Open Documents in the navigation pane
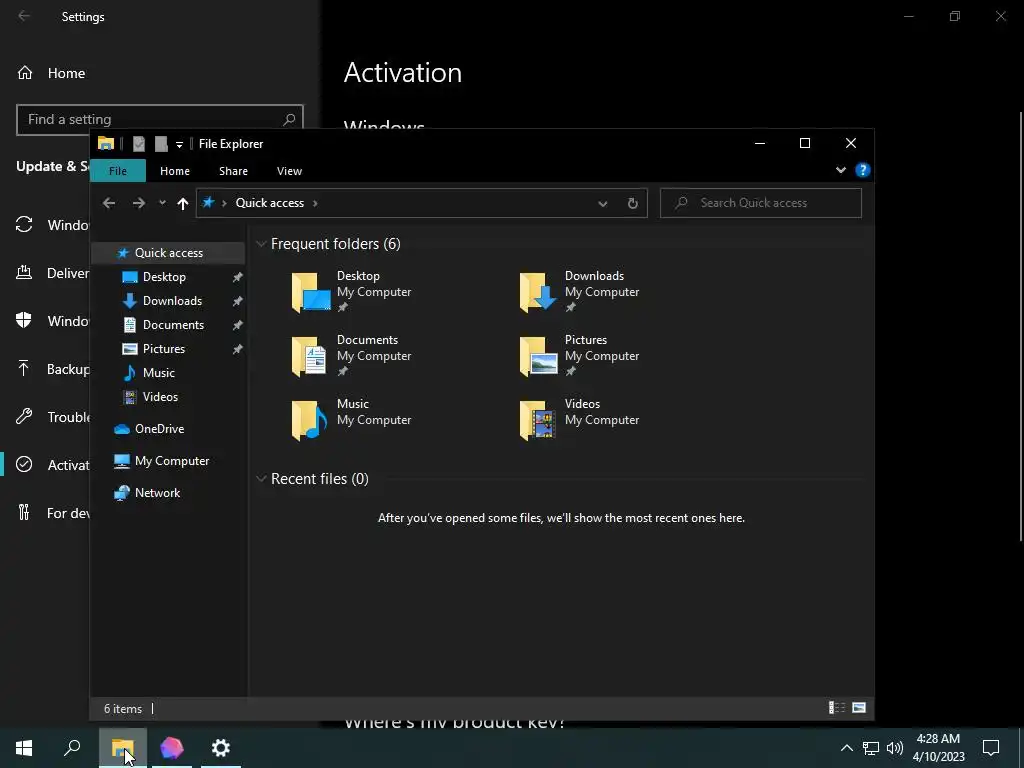The image size is (1024, 768). click(173, 325)
